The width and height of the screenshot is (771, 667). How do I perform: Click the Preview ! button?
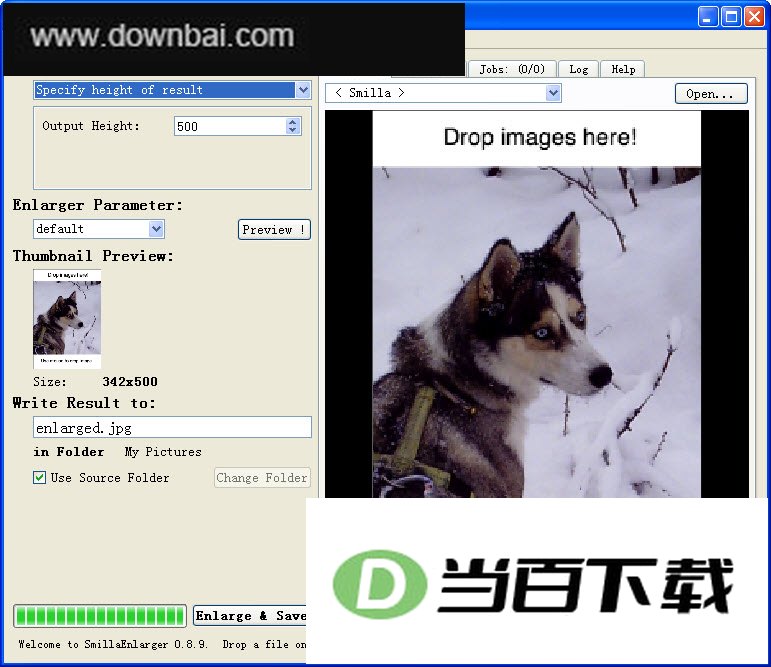tap(274, 230)
